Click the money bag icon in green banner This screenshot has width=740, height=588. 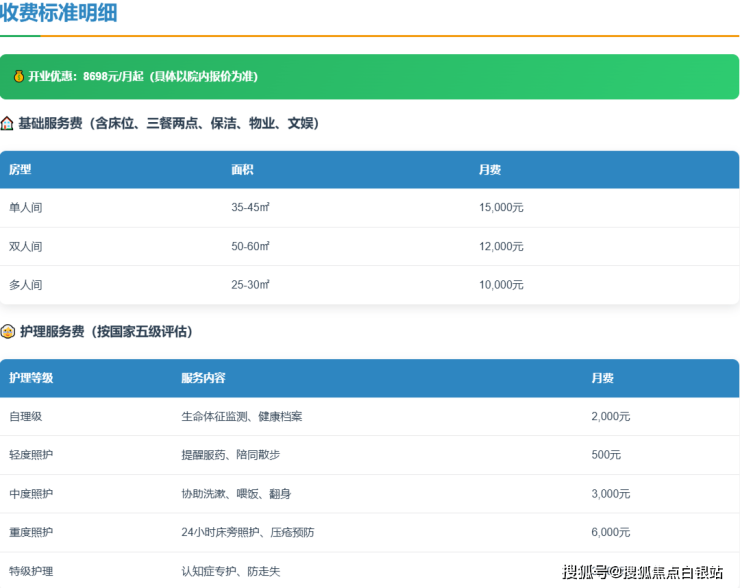18,77
